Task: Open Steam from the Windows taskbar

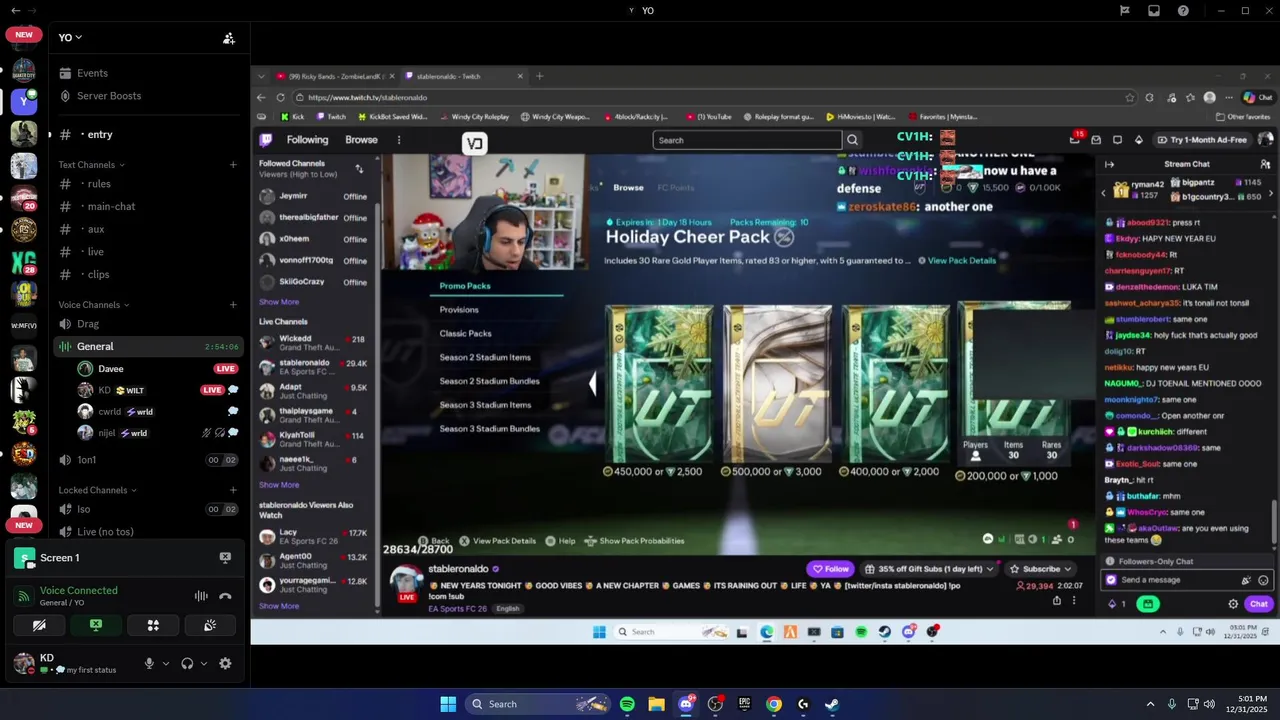Action: pos(832,704)
